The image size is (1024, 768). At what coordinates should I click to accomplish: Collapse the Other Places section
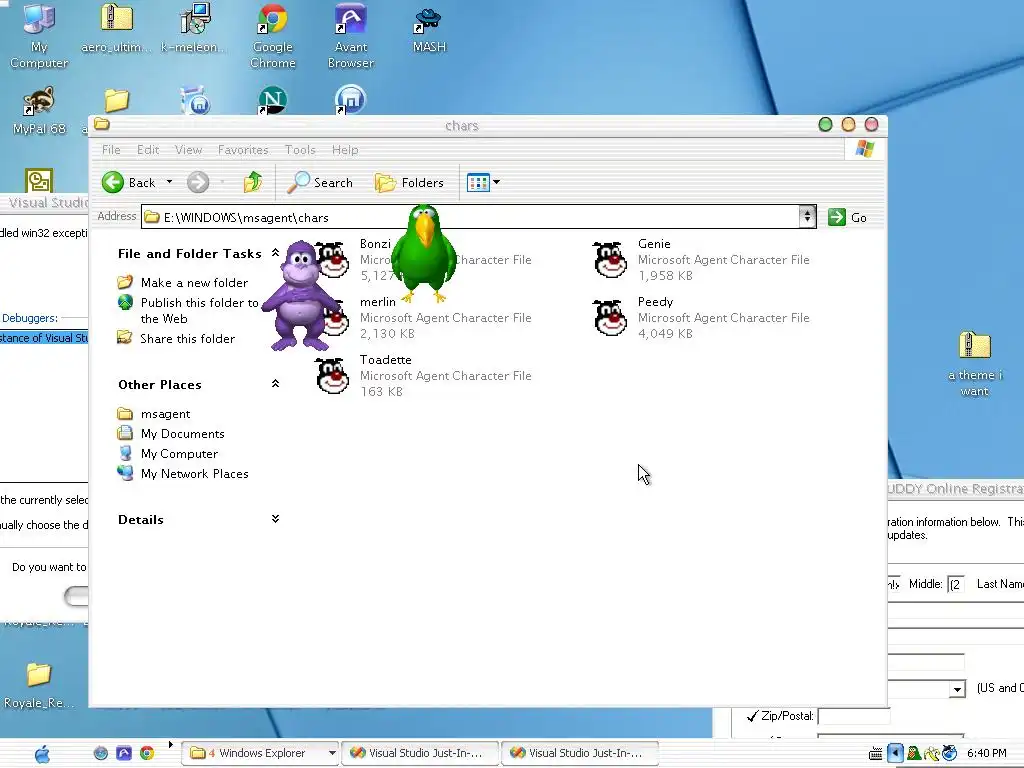[275, 383]
